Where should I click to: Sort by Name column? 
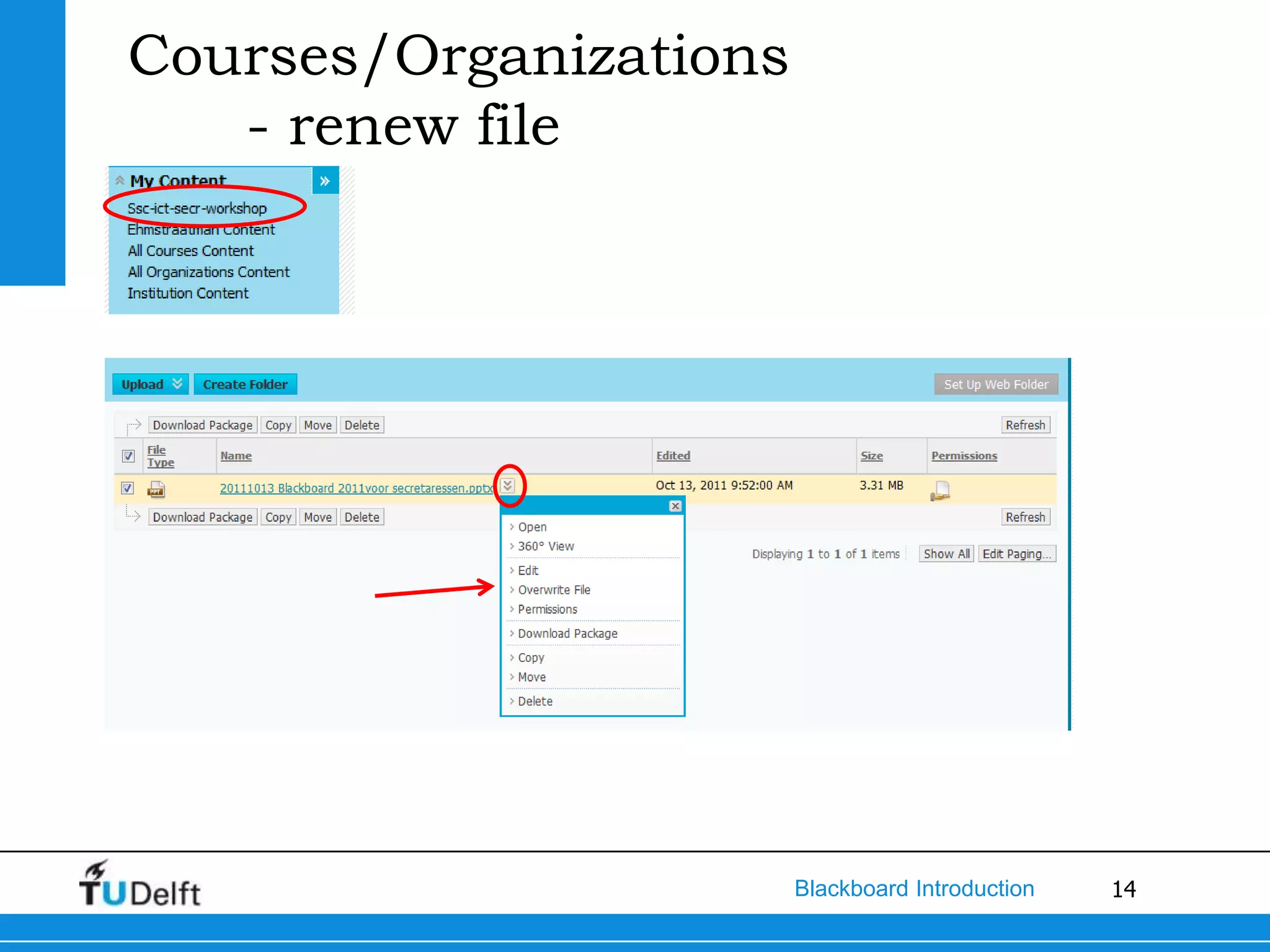pyautogui.click(x=236, y=456)
